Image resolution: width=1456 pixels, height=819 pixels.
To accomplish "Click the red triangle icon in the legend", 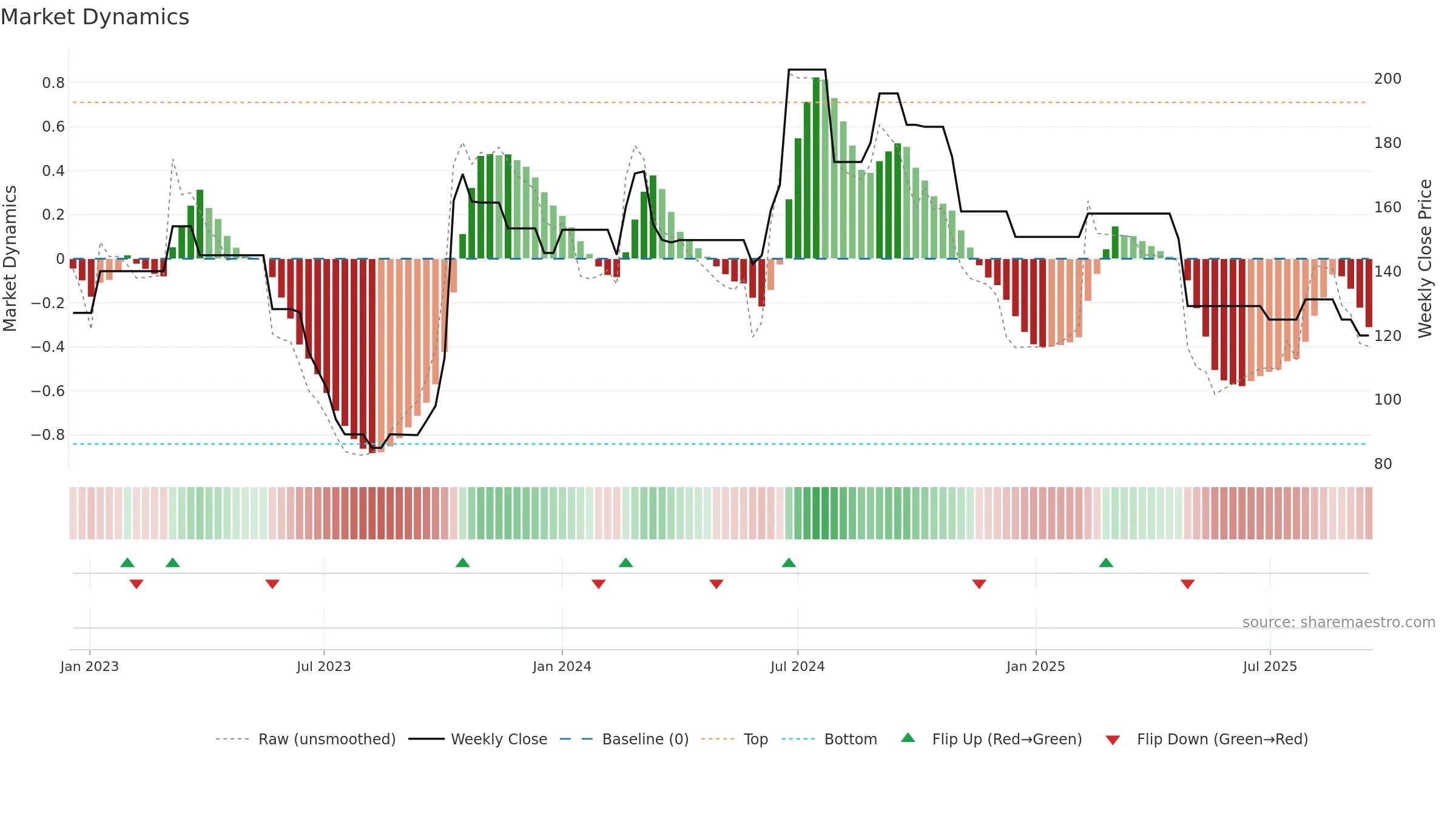I will point(1113,740).
